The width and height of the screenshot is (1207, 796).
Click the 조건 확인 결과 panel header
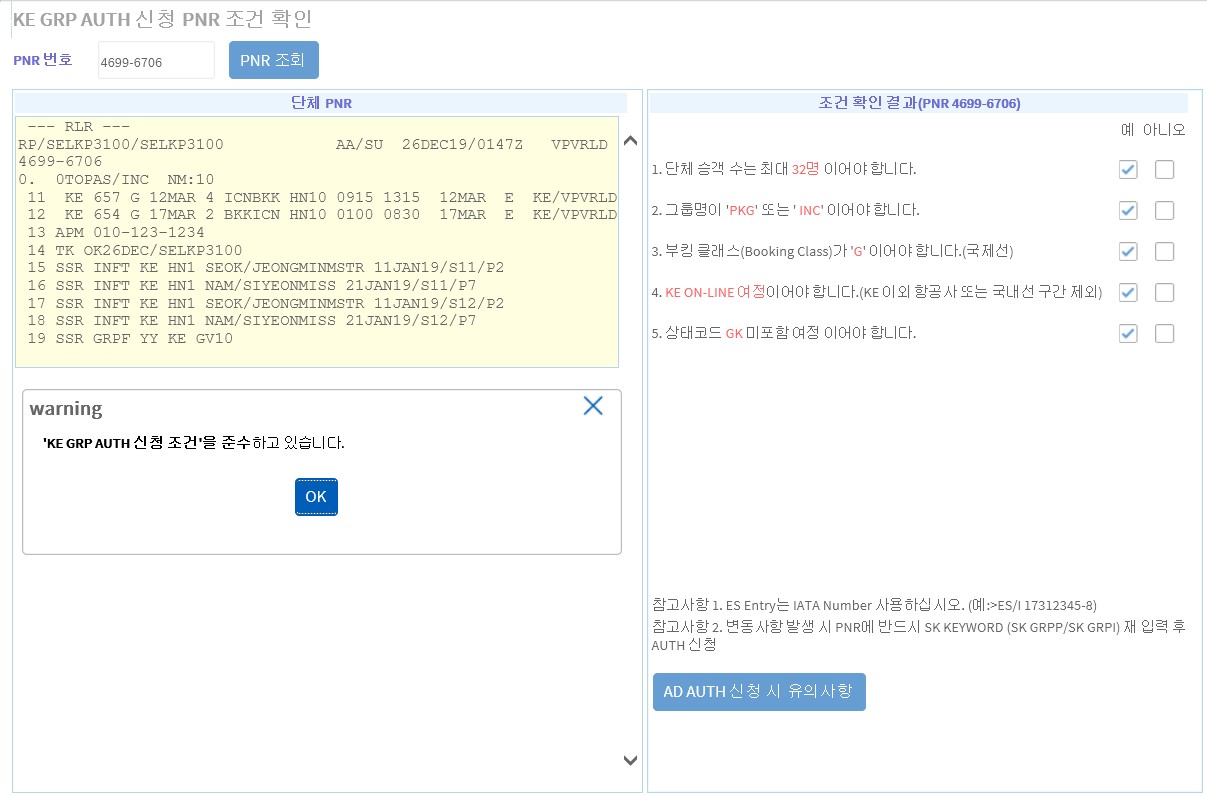[919, 103]
